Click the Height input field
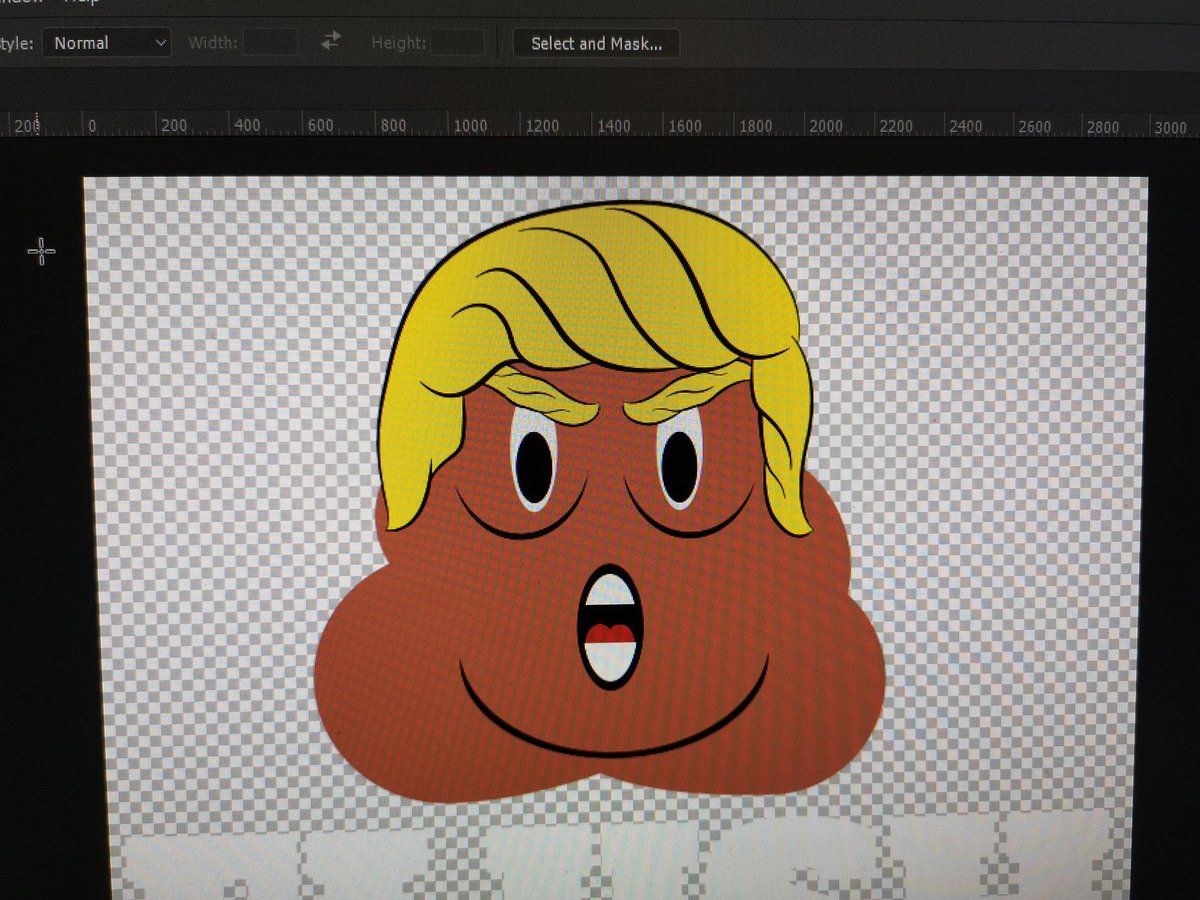This screenshot has width=1200, height=900. (458, 43)
